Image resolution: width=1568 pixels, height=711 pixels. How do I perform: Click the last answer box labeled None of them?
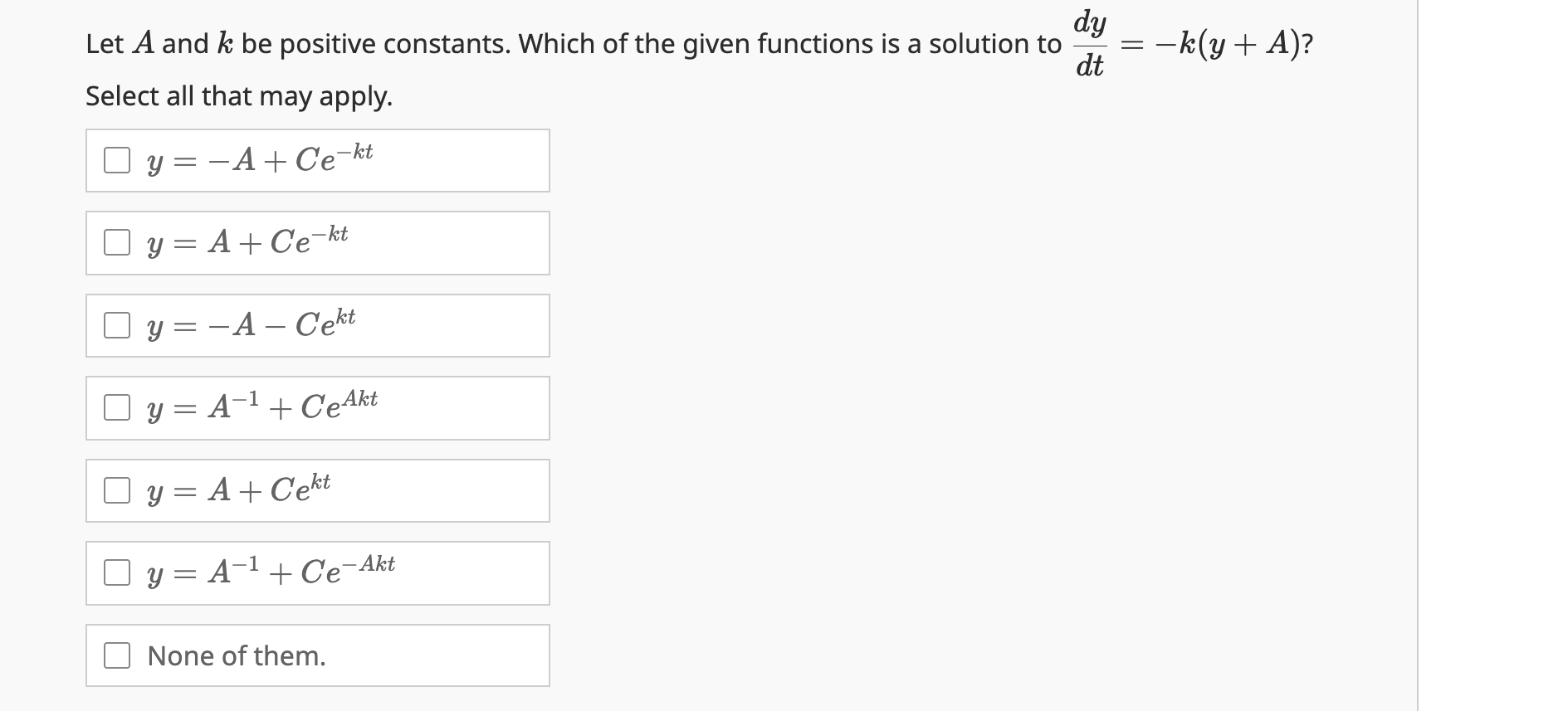coord(318,655)
